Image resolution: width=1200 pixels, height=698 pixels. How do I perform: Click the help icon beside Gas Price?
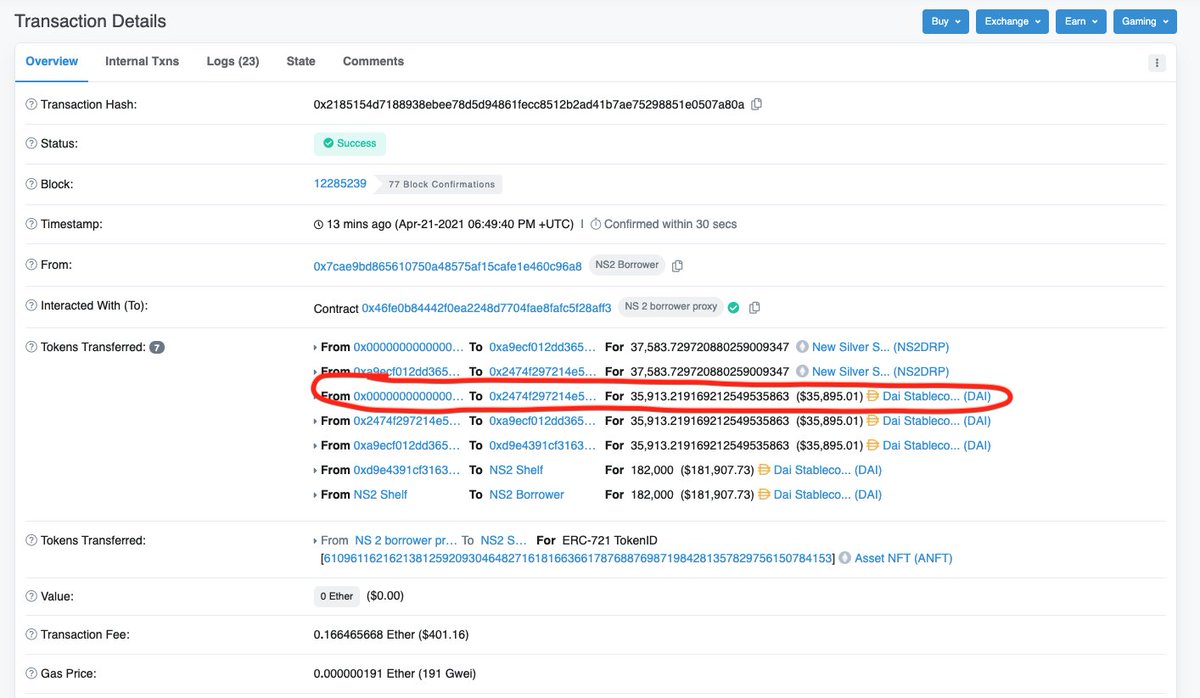point(31,675)
